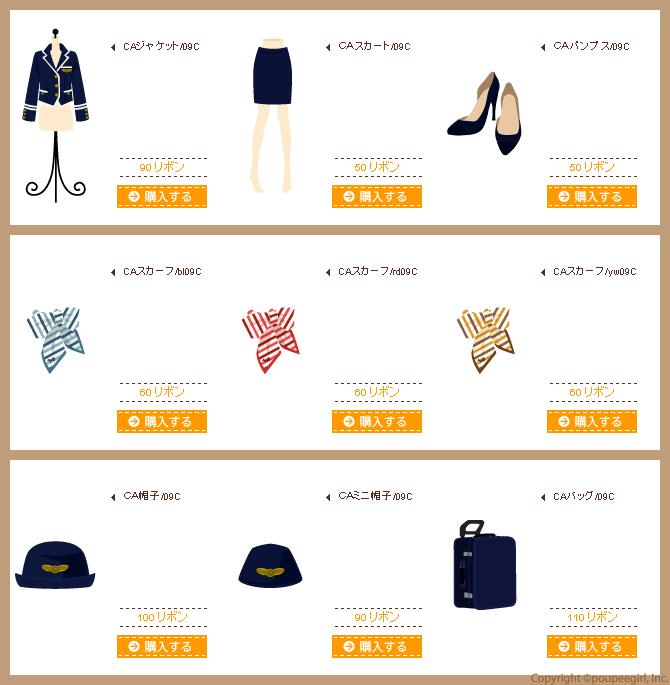Click the blue striped scarf icon
Screen dimensions: 670x685
click(x=55, y=340)
